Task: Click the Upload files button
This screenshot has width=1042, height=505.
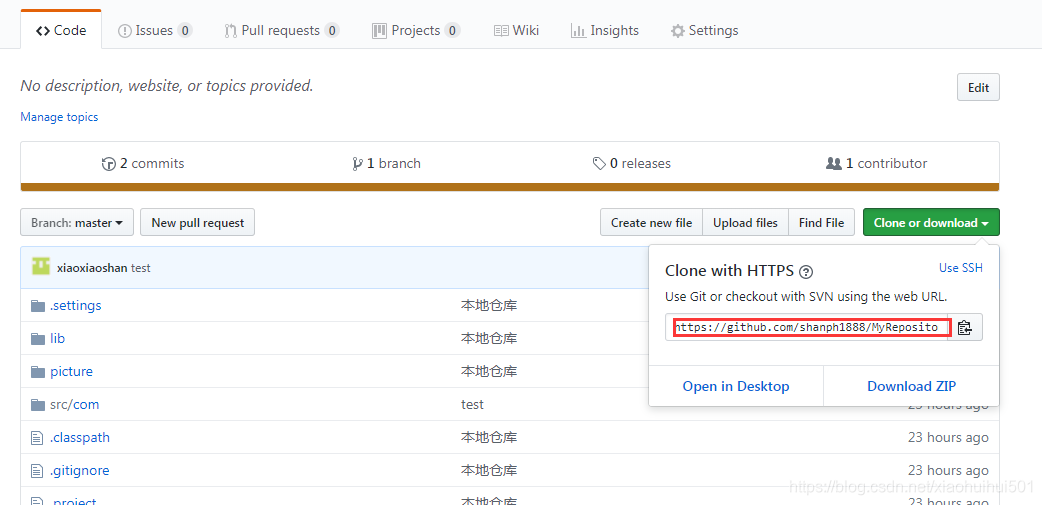Action: (745, 223)
